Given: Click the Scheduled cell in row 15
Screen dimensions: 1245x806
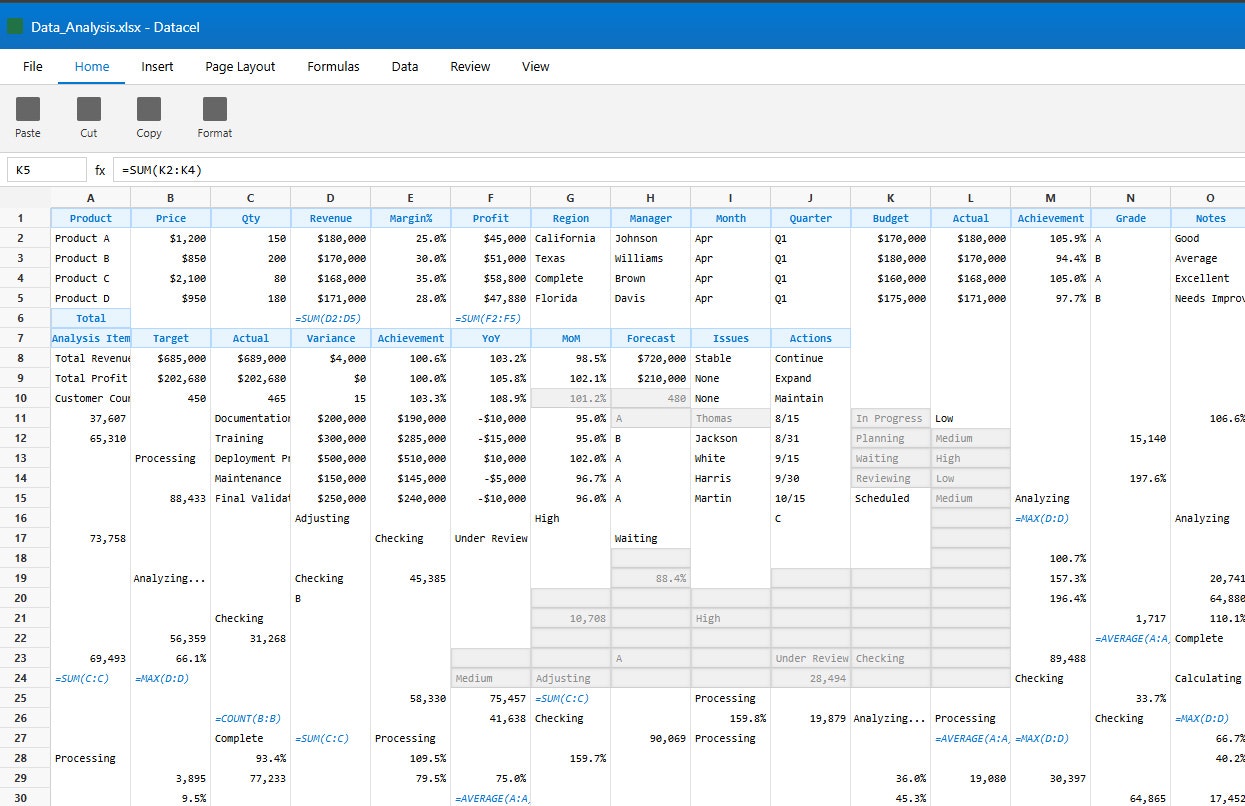Looking at the screenshot, I should click(x=891, y=498).
